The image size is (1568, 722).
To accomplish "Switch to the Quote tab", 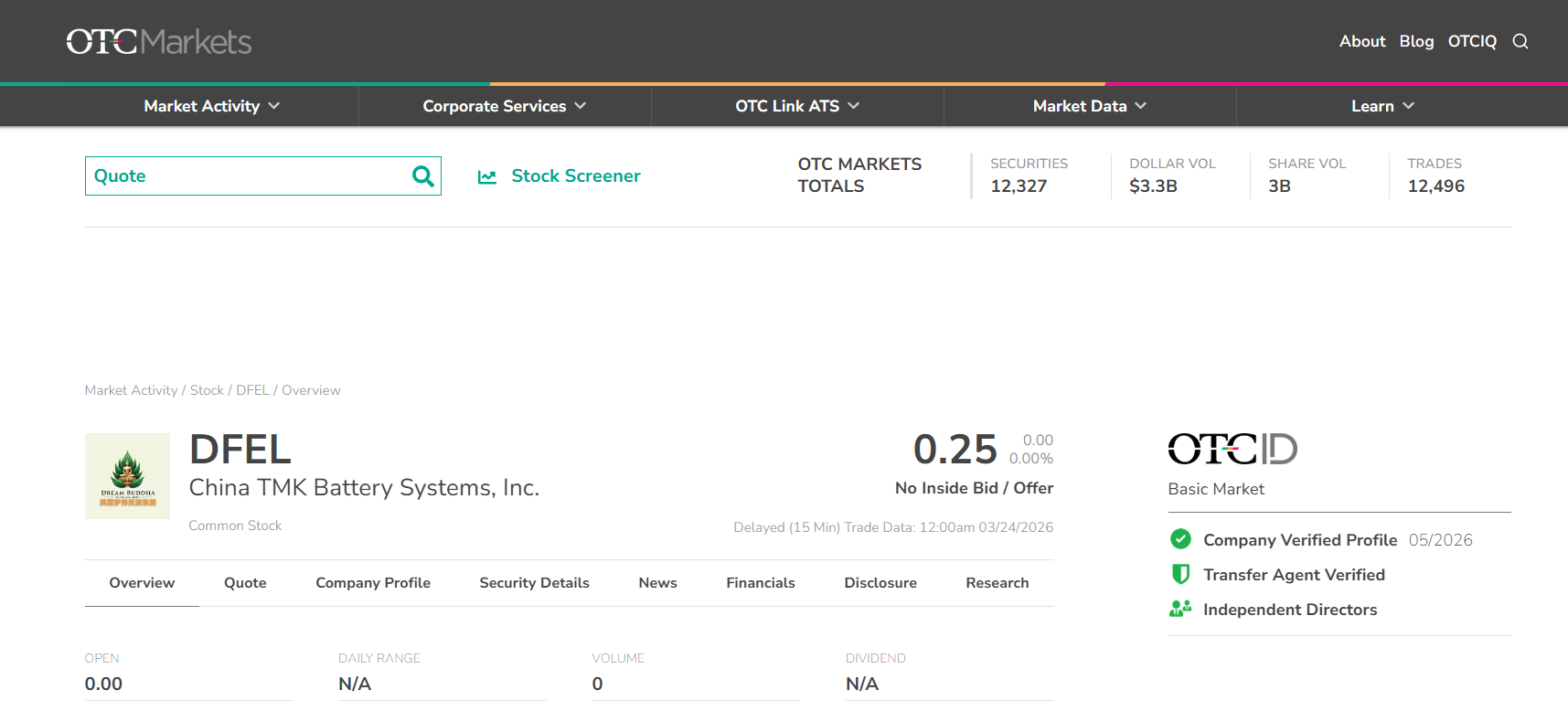I will [245, 583].
